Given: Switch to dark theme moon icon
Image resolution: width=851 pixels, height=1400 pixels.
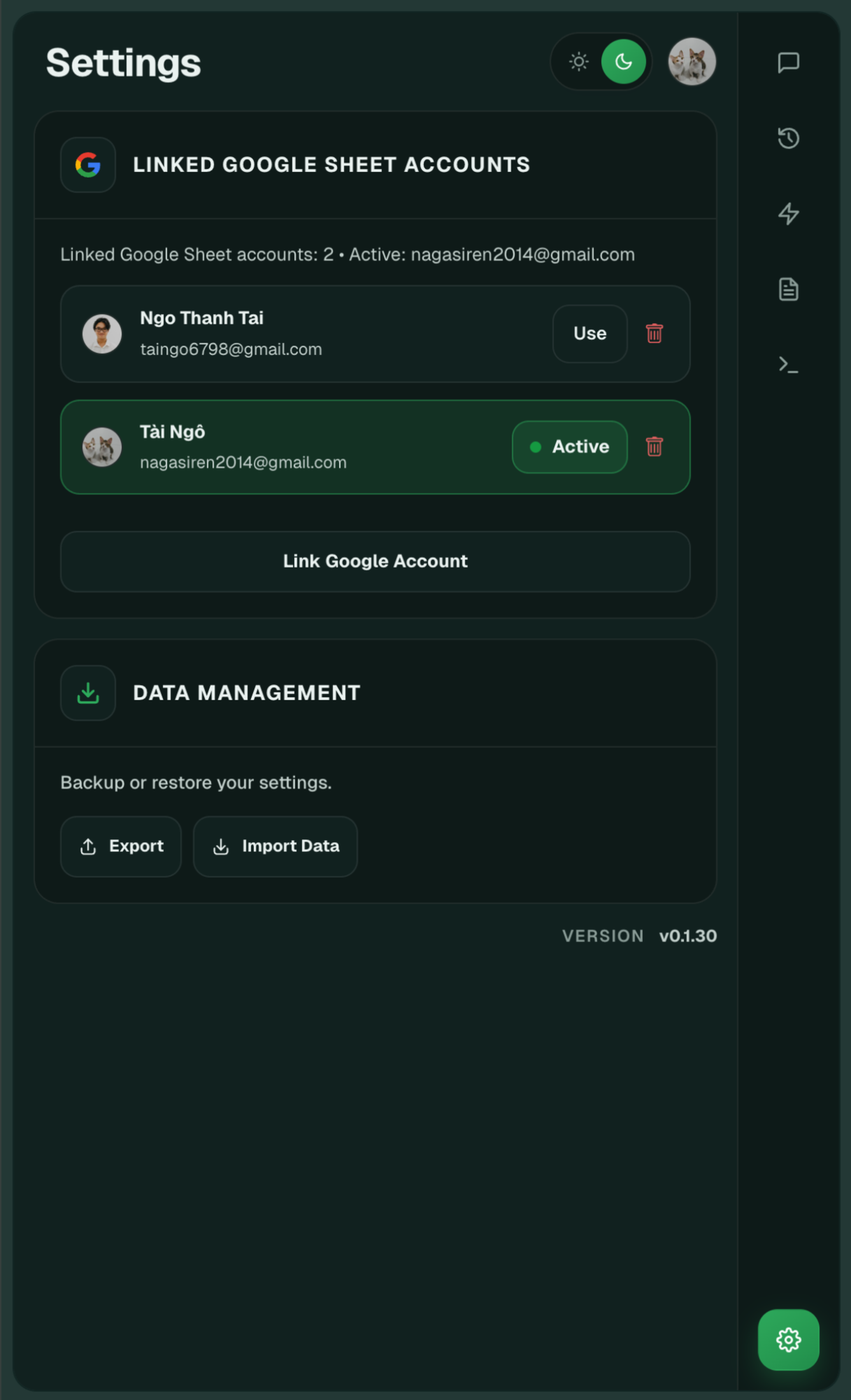Looking at the screenshot, I should pyautogui.click(x=623, y=62).
